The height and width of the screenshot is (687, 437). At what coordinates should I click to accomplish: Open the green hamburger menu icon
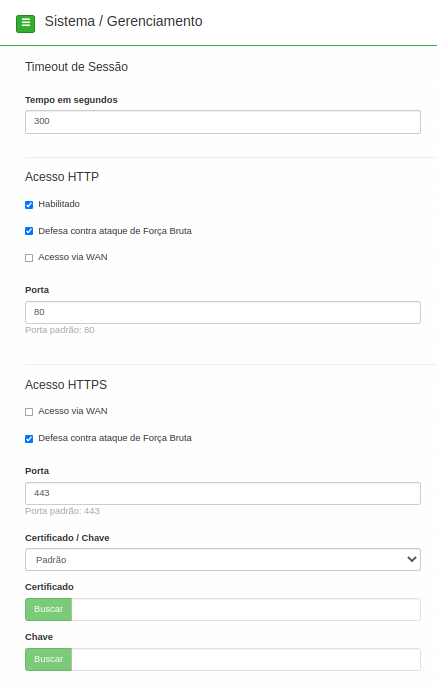coord(25,24)
